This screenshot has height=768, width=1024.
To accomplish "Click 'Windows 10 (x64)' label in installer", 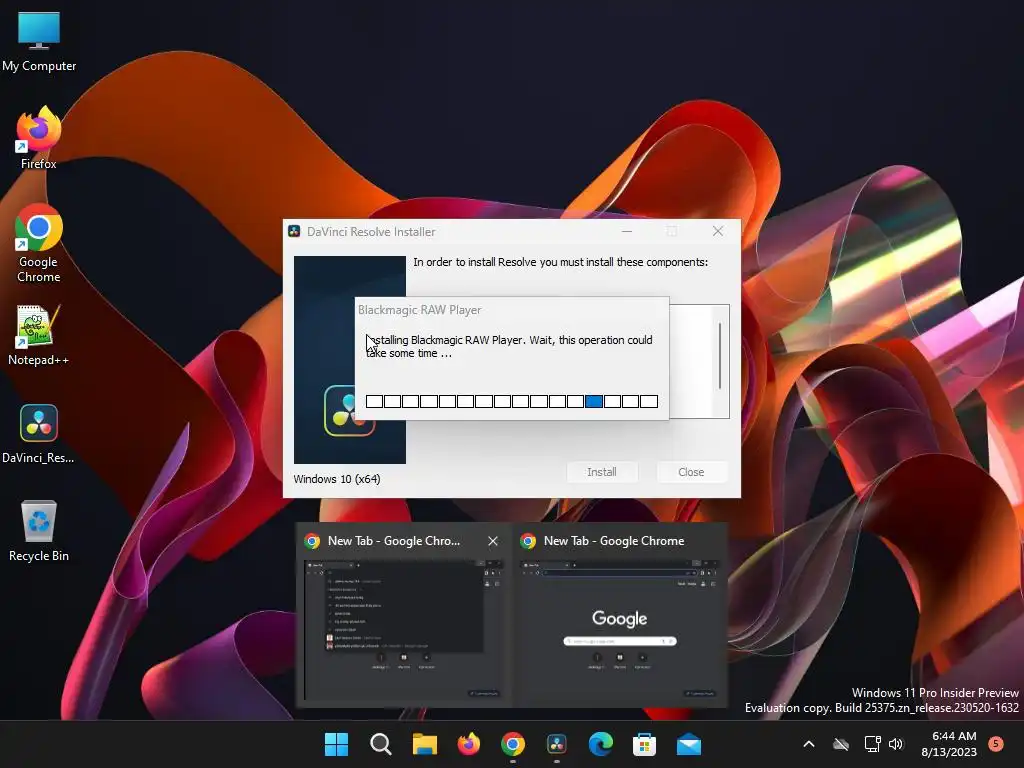I will click(337, 479).
